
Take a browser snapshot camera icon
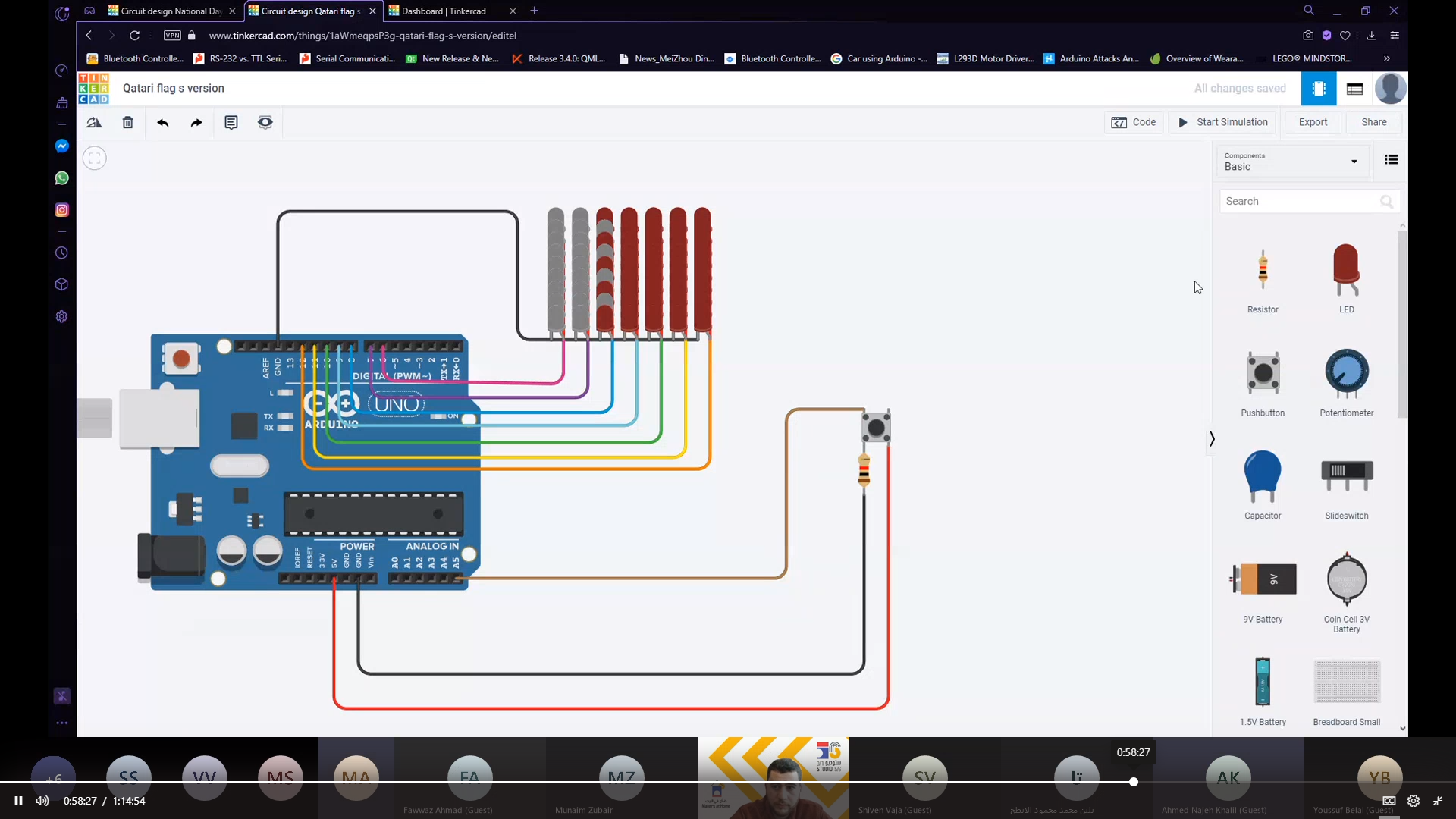coord(1308,36)
